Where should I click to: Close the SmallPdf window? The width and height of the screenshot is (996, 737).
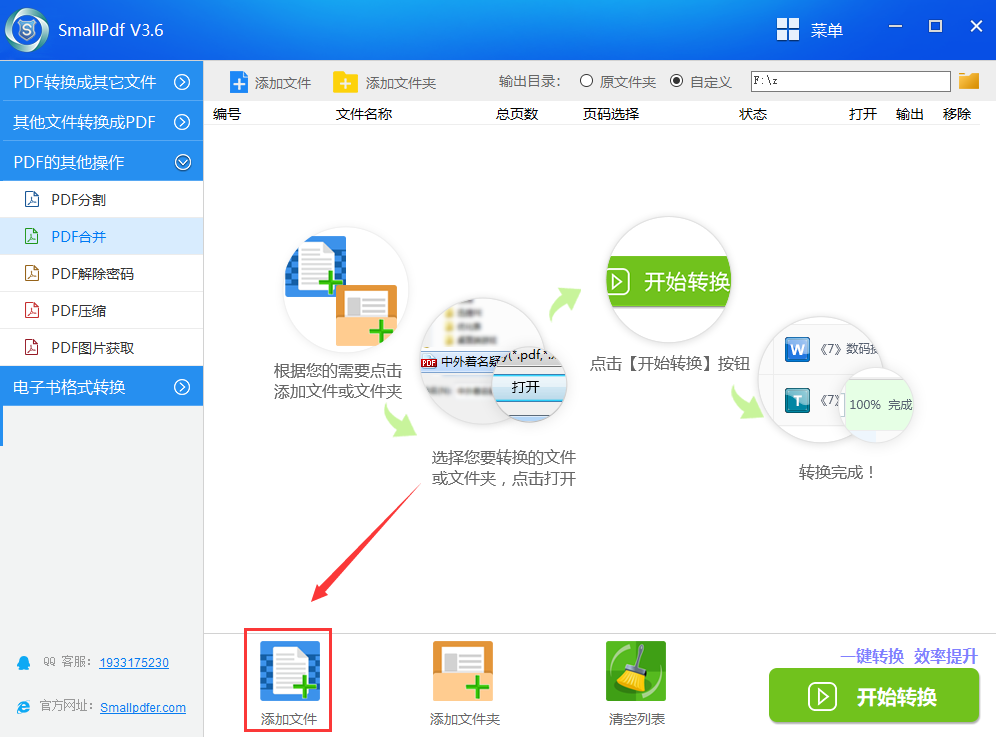[x=976, y=26]
